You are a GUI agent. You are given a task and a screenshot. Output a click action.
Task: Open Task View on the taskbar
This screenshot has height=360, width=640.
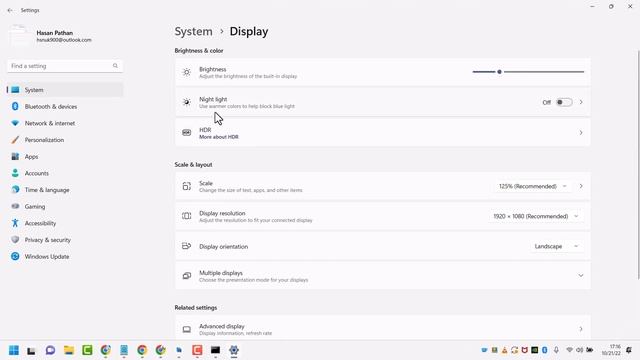pyautogui.click(x=31, y=350)
